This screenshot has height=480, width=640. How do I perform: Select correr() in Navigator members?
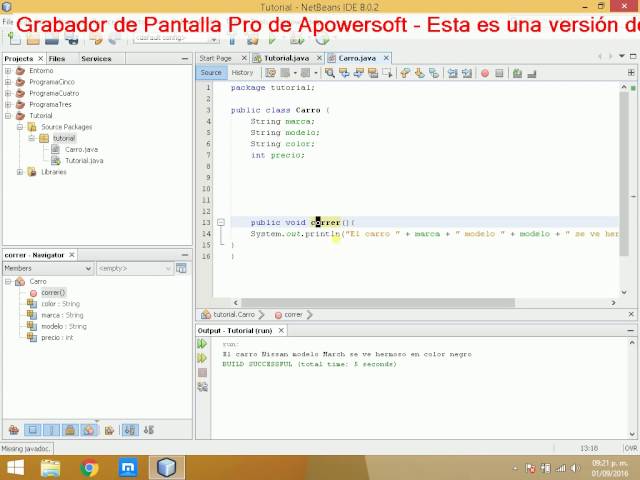click(x=53, y=293)
